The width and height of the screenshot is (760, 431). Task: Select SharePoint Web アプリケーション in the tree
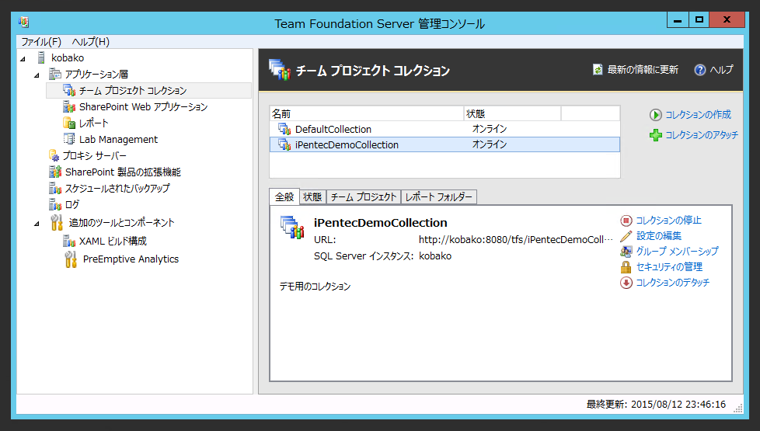pos(143,107)
